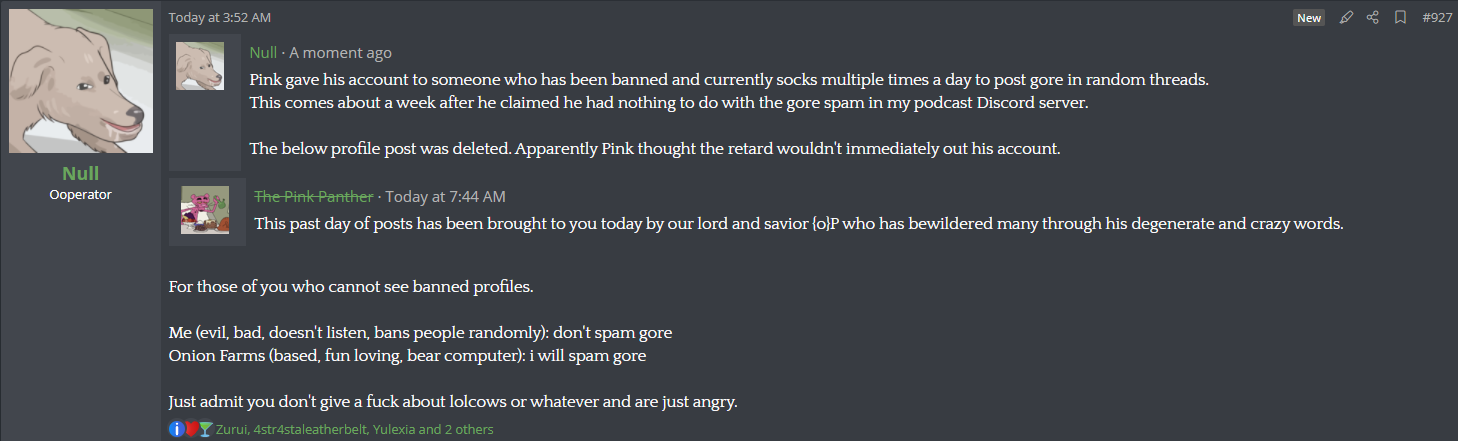
Task: Click the red heart reaction icon
Action: pyautogui.click(x=191, y=429)
